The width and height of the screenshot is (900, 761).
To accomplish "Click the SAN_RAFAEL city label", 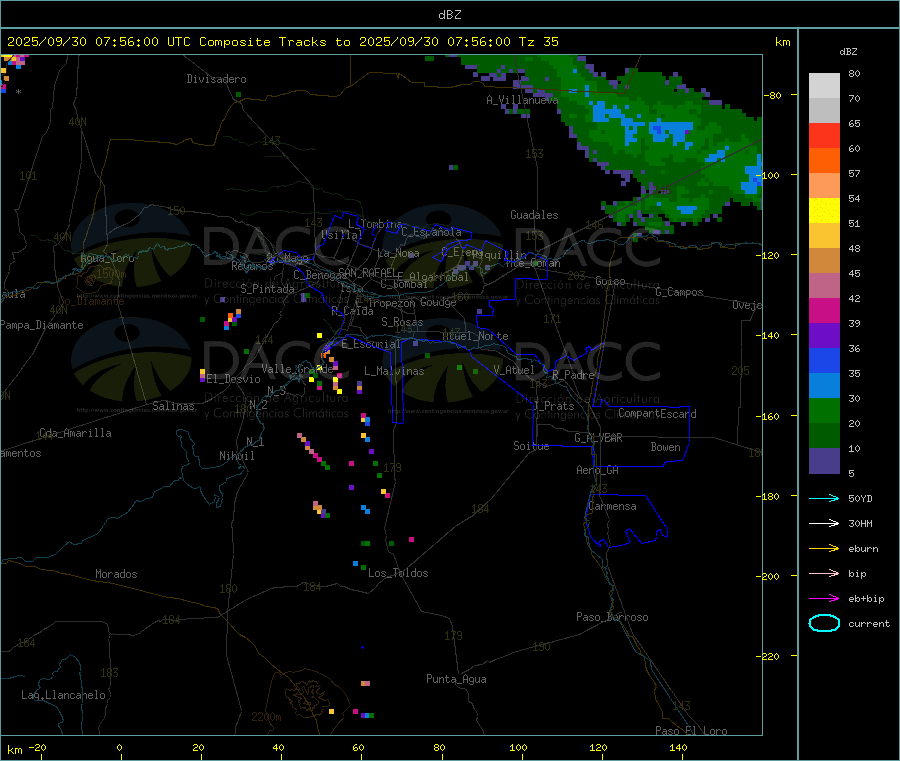I will 367,272.
